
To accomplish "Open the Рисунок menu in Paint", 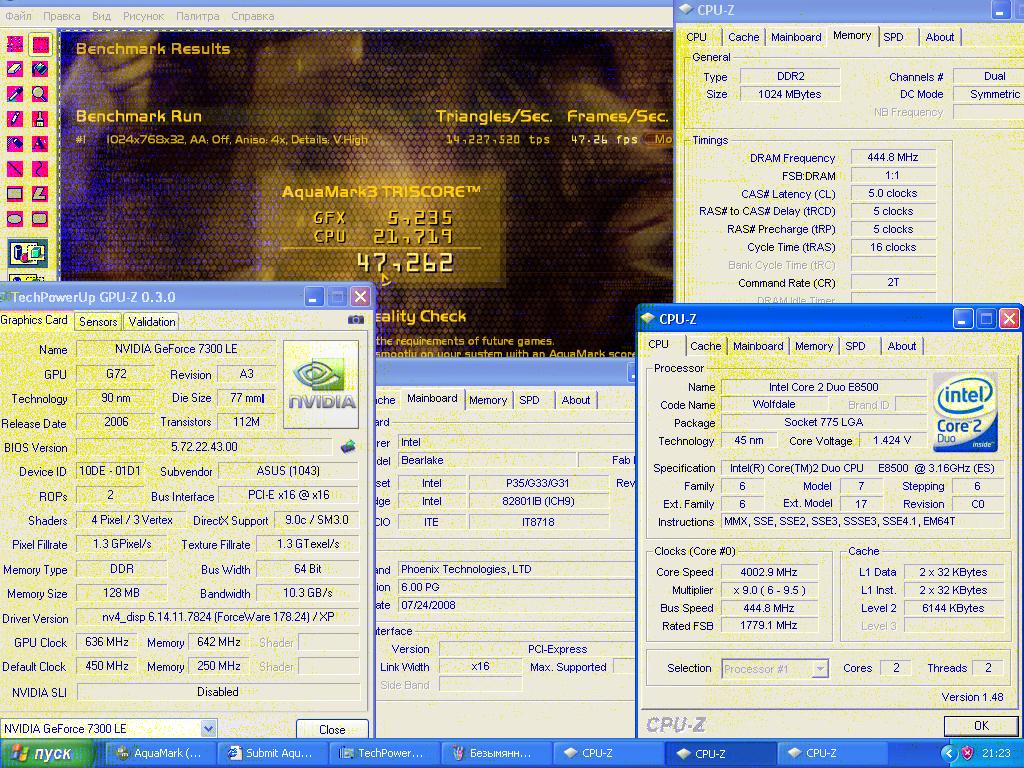I will click(143, 16).
